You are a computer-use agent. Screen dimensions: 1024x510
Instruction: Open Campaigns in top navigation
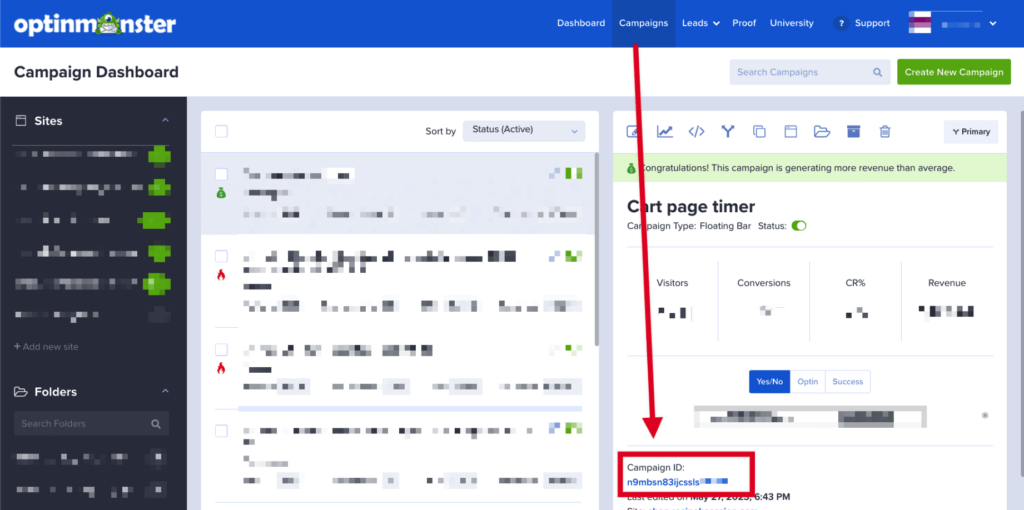tap(643, 23)
